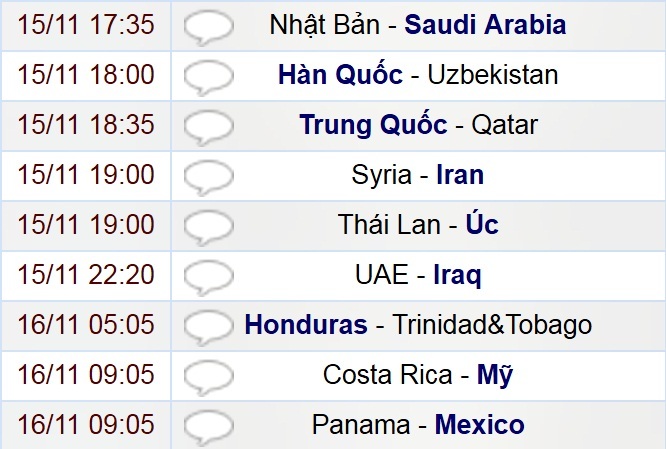Click speech bubble for Thái Lan - Úc

click(210, 226)
